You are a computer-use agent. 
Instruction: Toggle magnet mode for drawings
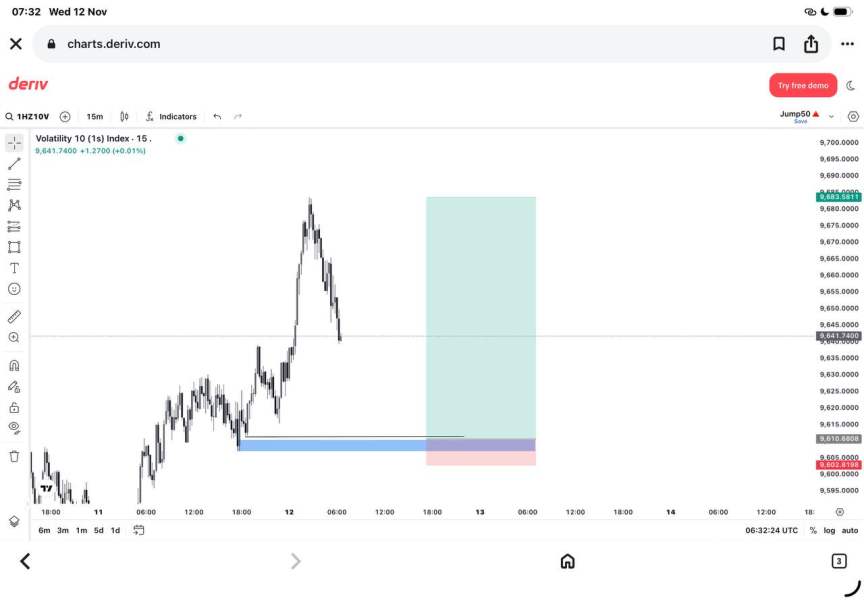click(14, 365)
